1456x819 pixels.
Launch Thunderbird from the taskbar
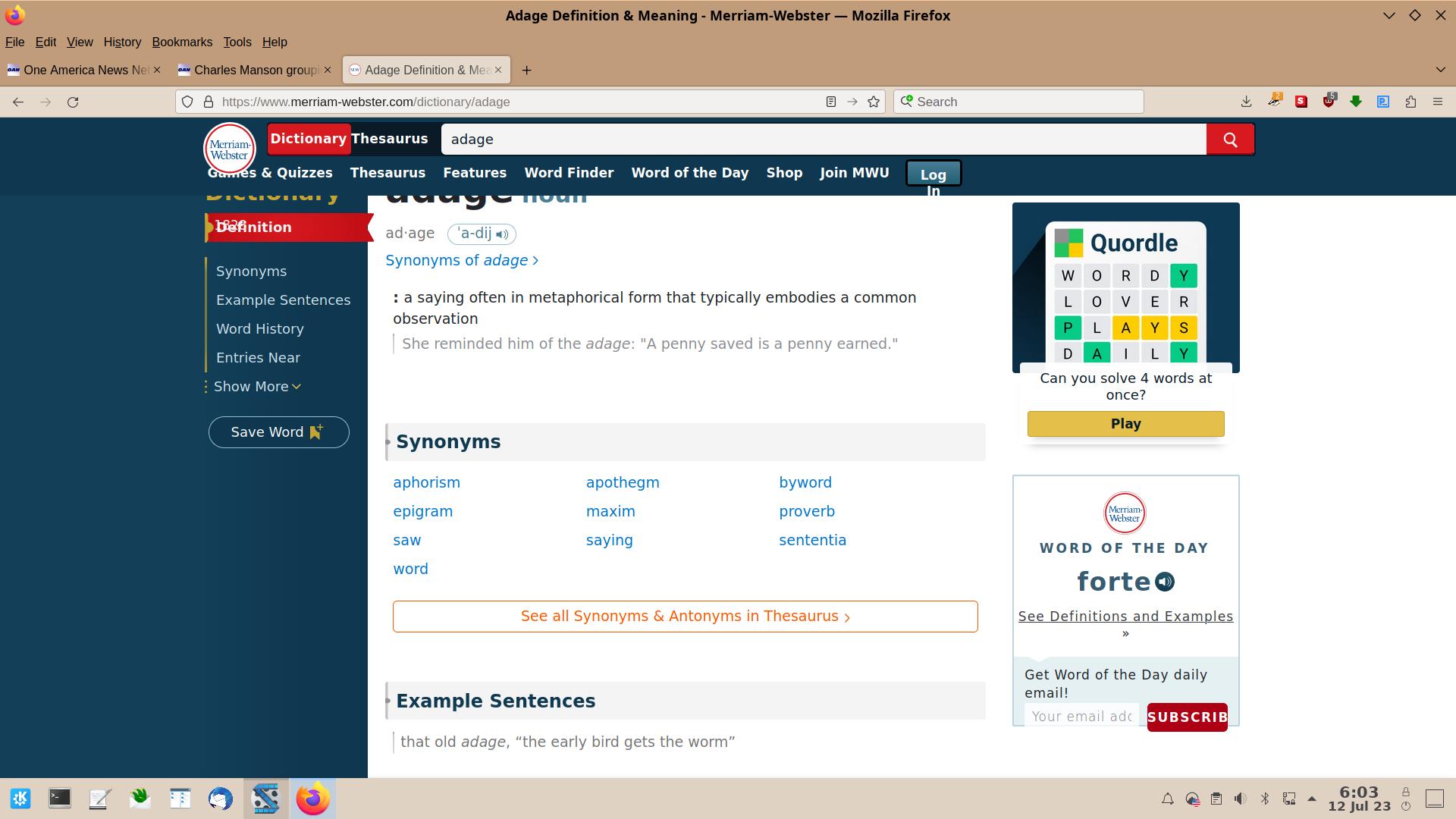coord(220,798)
